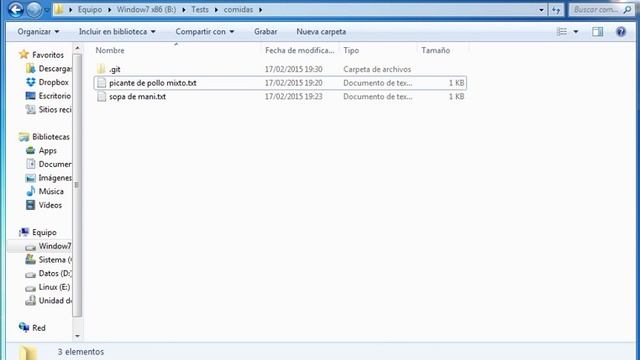Refresh the folder with the refresh icon
Image resolution: width=640 pixels, height=360 pixels.
point(556,10)
